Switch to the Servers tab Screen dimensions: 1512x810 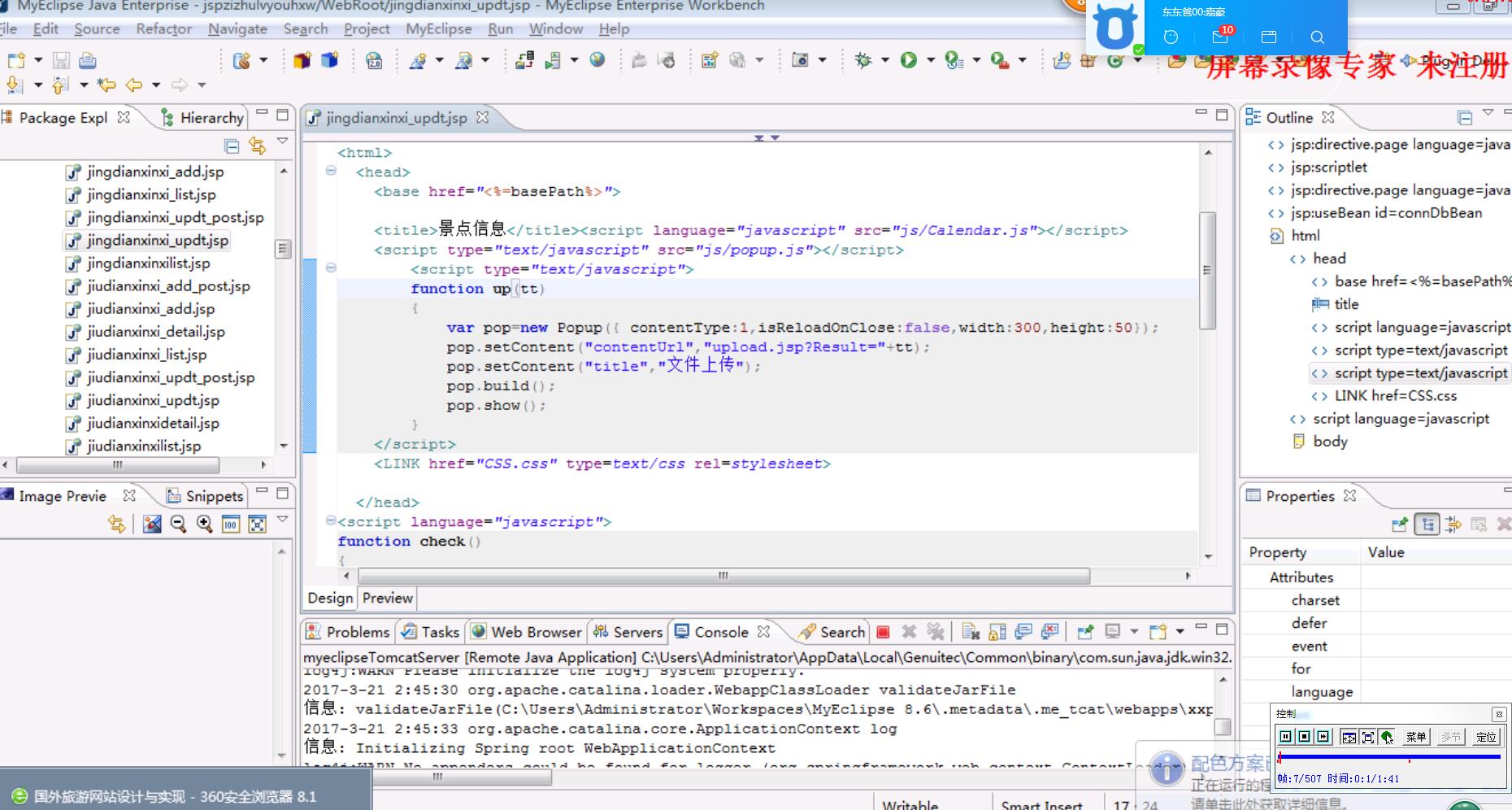[628, 632]
